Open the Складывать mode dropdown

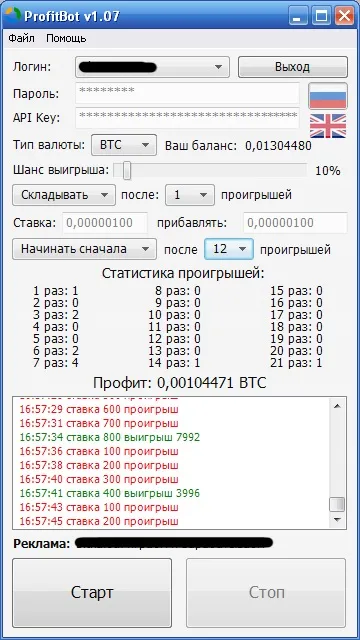(x=64, y=195)
